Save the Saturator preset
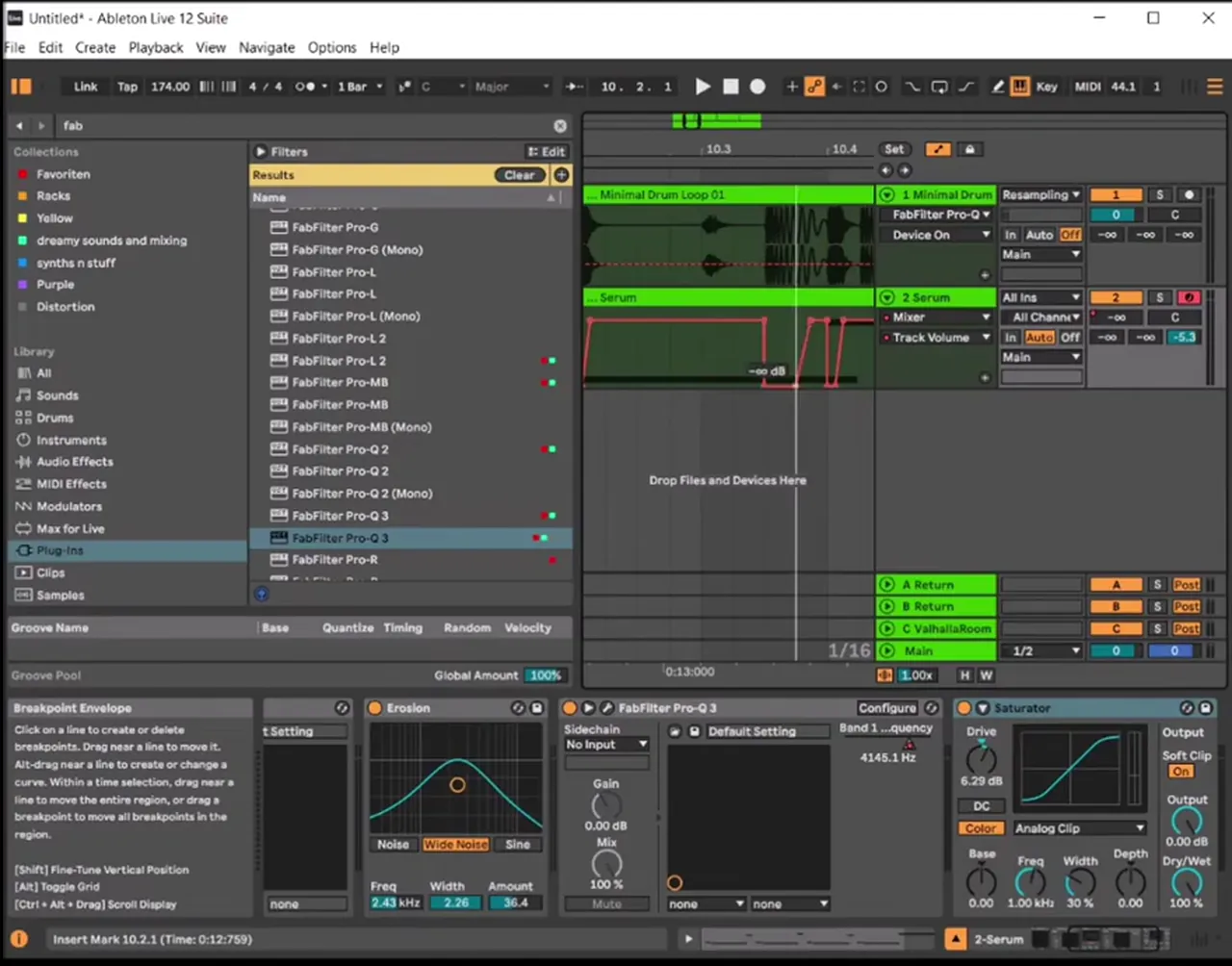This screenshot has height=966, width=1232. pos(1206,708)
